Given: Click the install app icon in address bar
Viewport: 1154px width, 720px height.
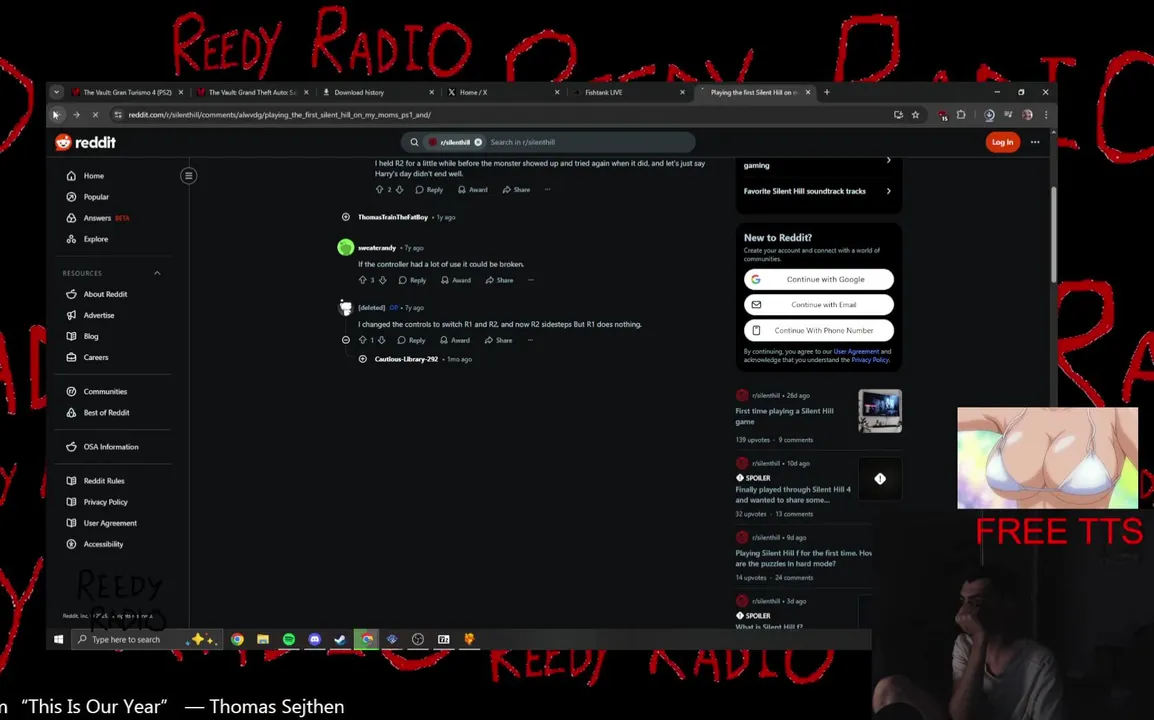Looking at the screenshot, I should (898, 115).
